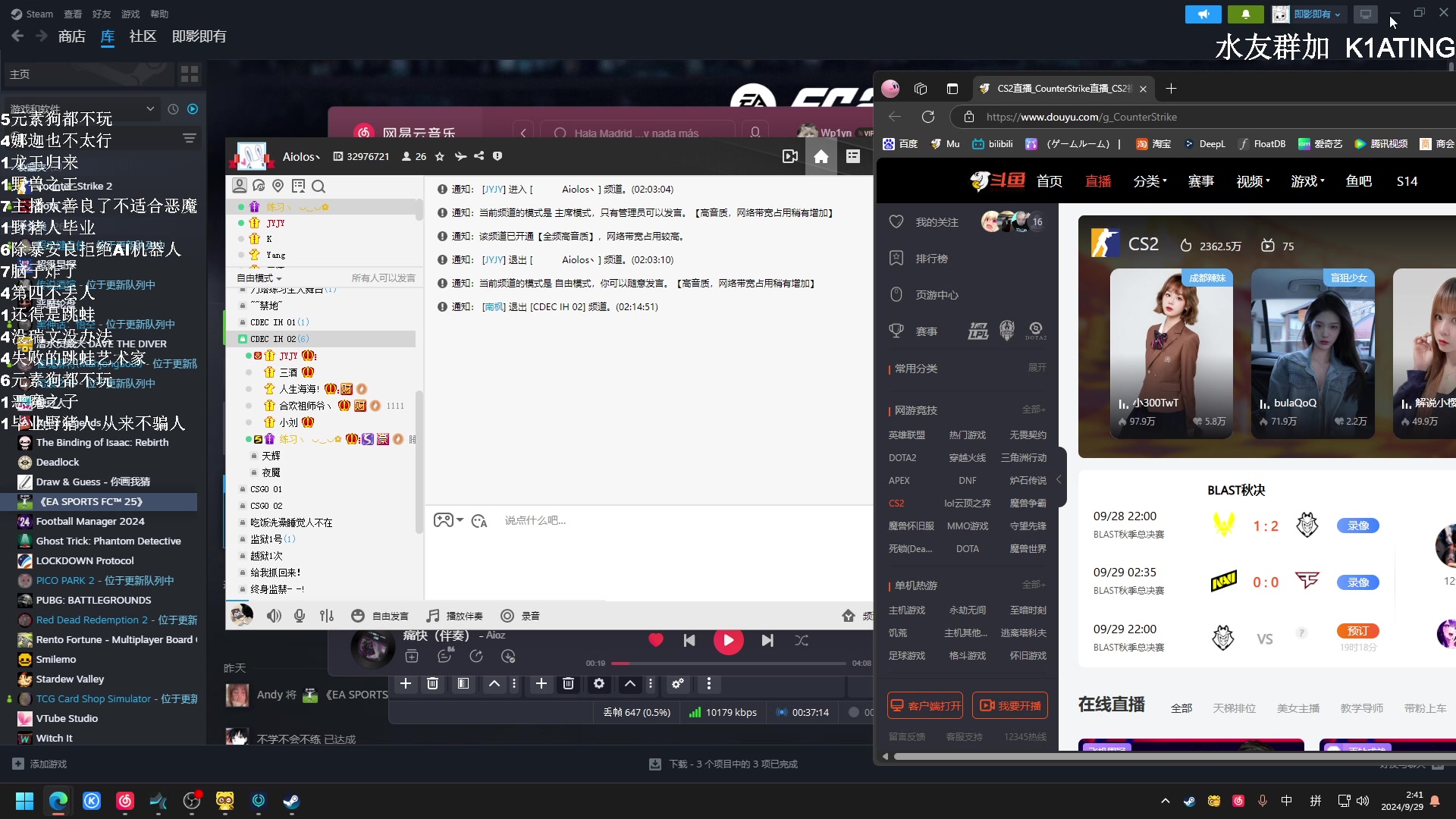Click 预约 button for upcoming BLAST match

click(x=1355, y=631)
